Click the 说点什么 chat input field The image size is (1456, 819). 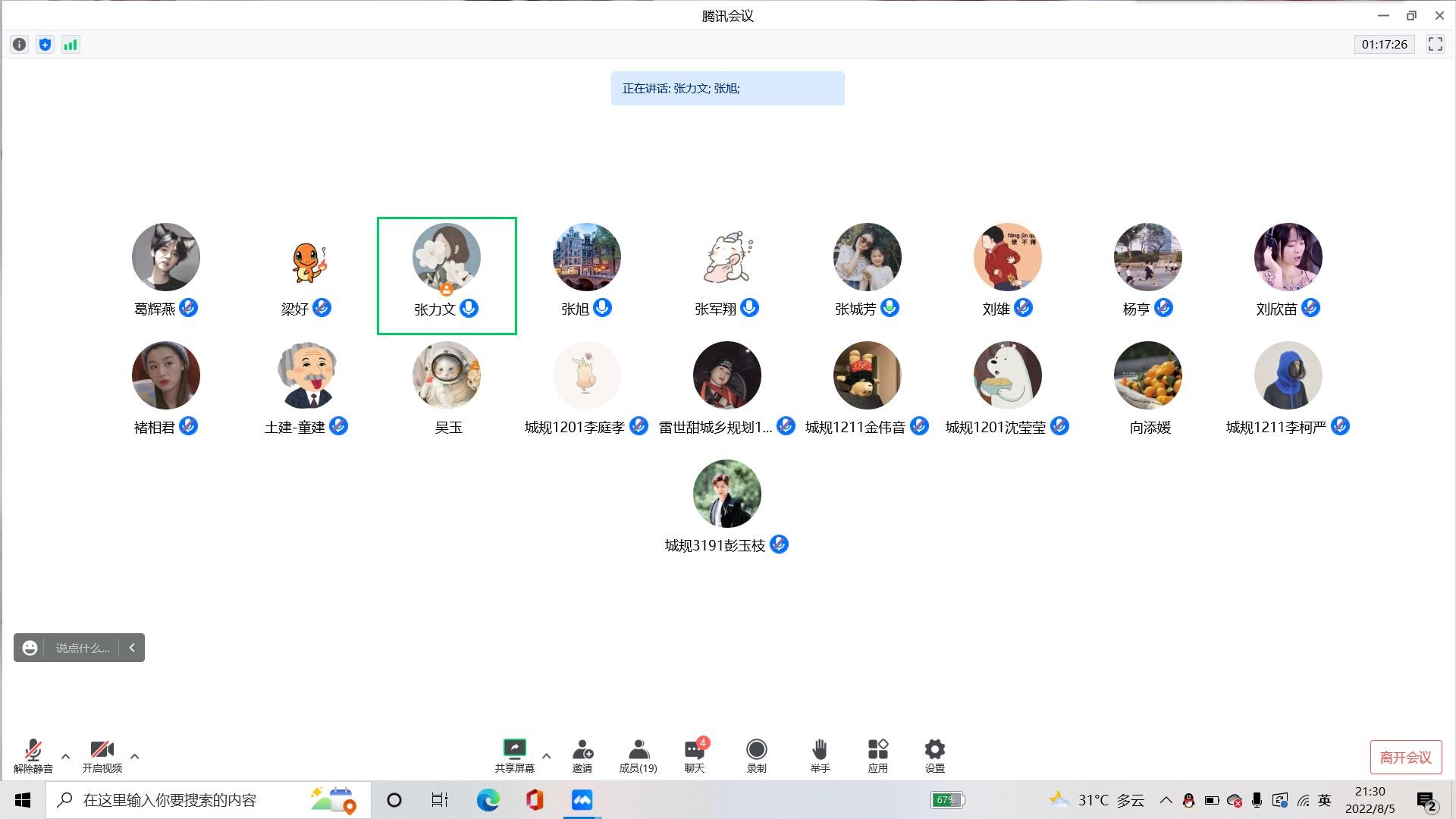point(82,648)
